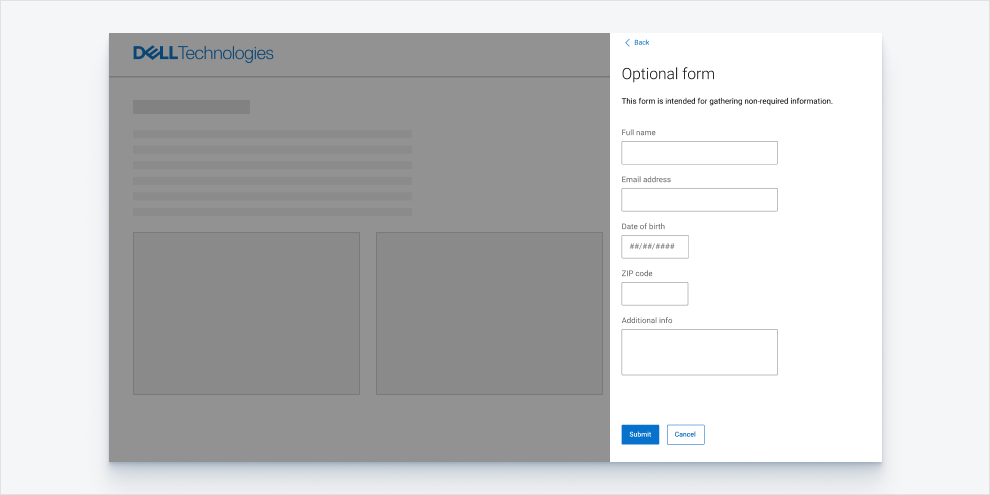Click the "Full name" field label
Screen dimensions: 990x495
click(x=638, y=133)
